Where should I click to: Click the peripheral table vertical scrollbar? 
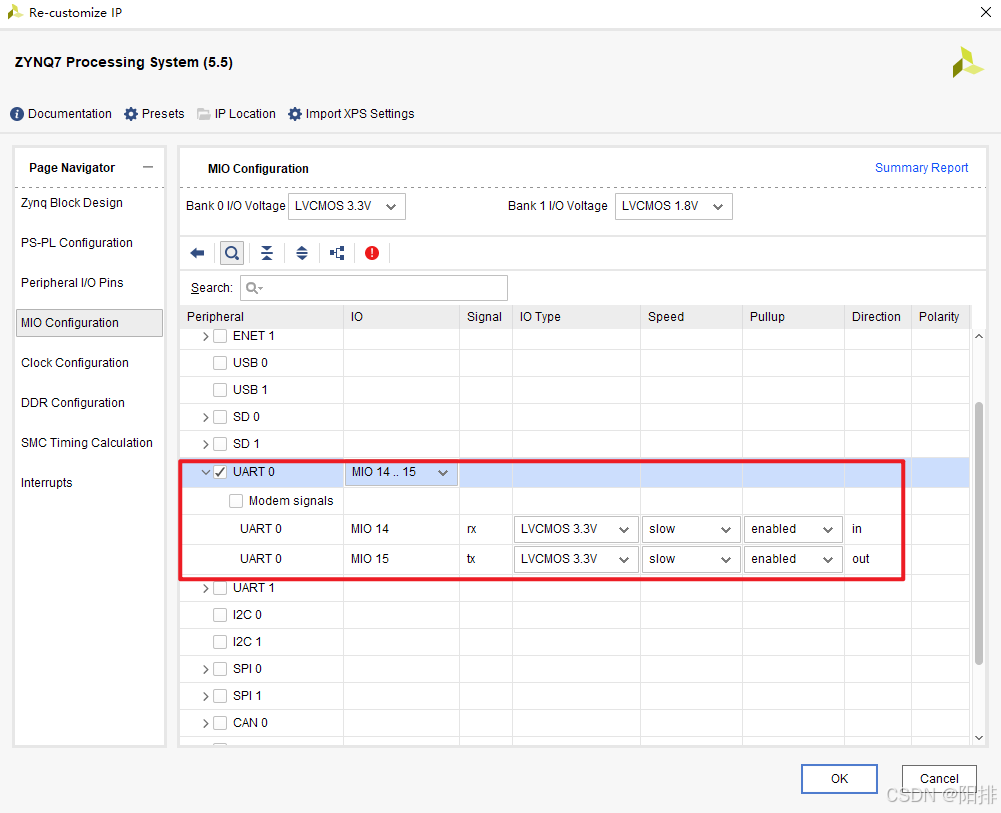coord(979,533)
